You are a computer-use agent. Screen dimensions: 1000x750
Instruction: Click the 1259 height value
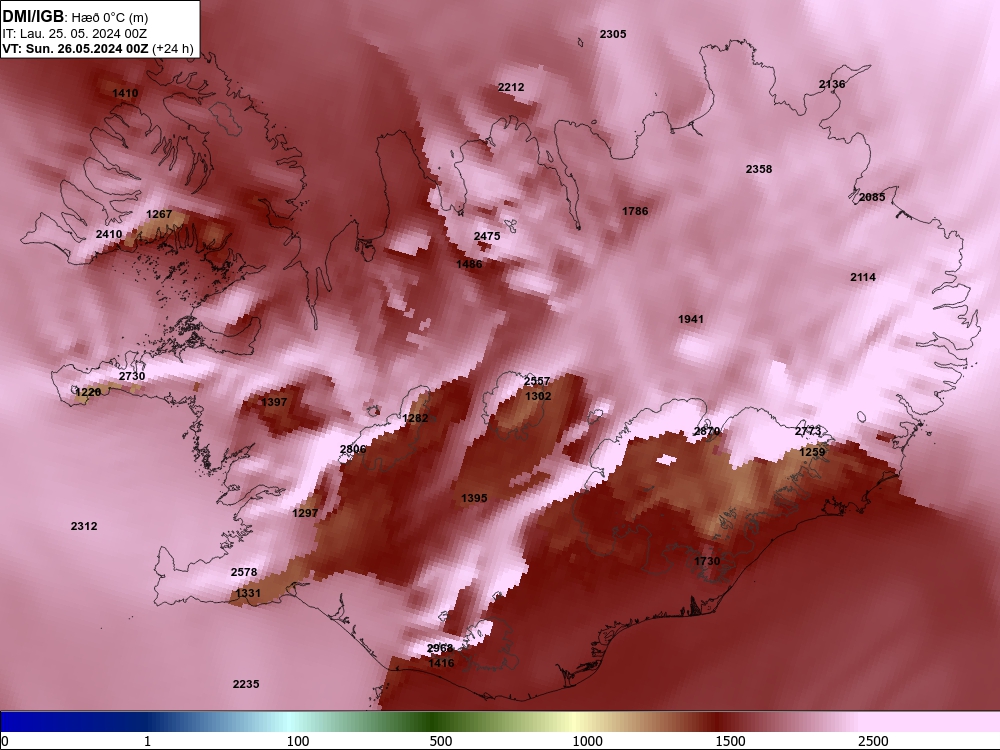812,452
